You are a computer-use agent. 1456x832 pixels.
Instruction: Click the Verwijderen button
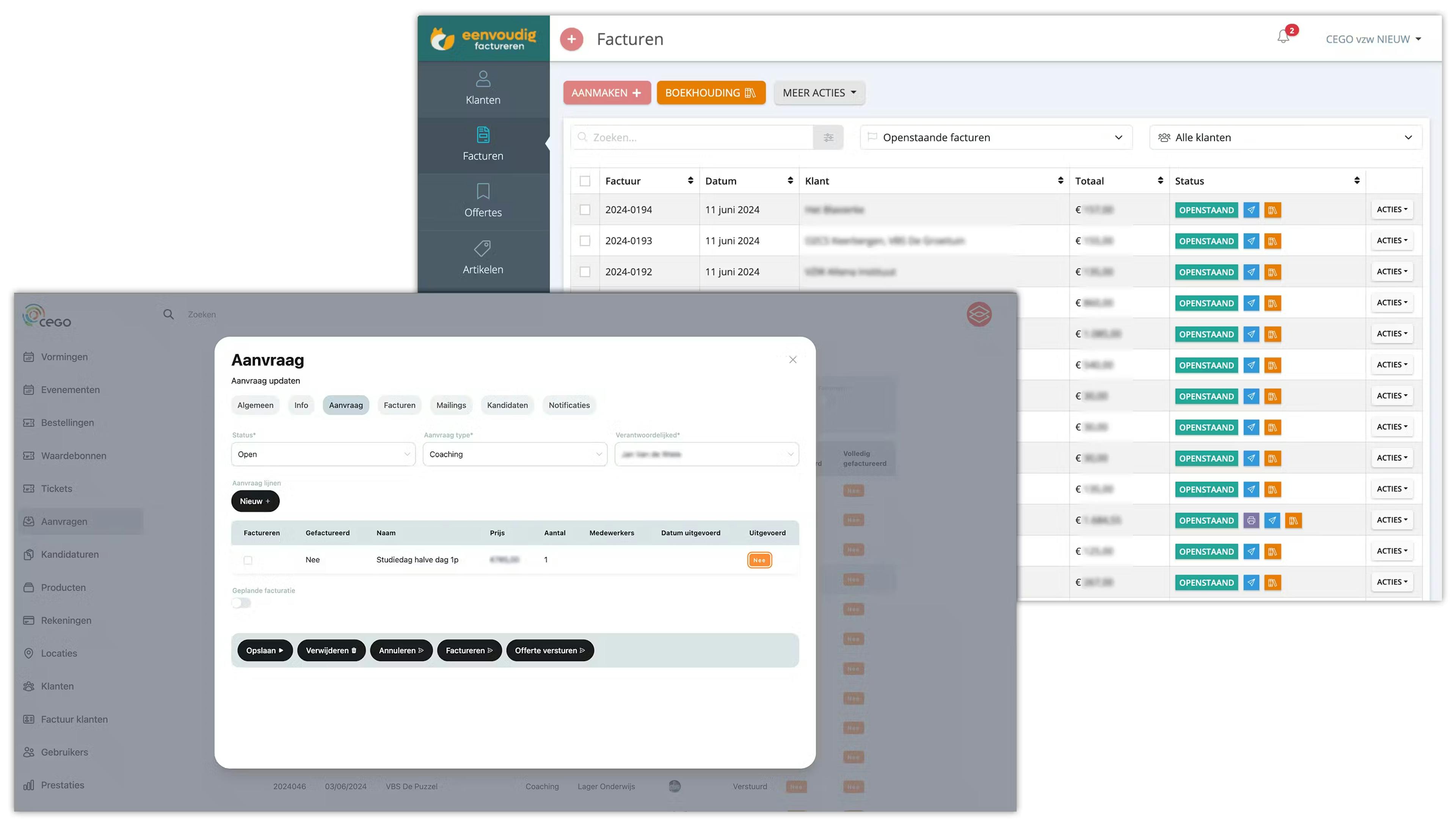(331, 650)
